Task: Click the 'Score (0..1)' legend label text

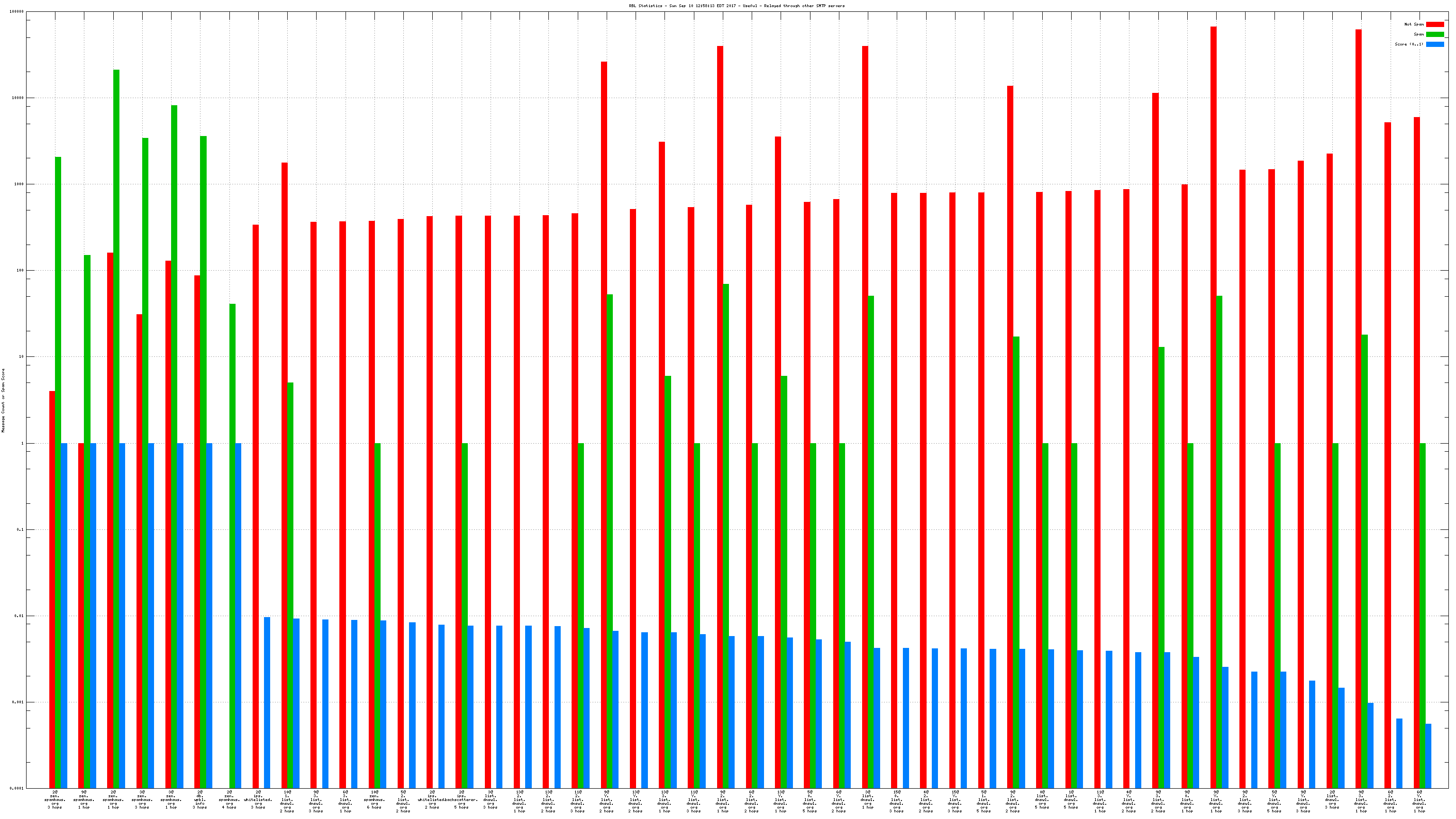Action: pos(1409,44)
